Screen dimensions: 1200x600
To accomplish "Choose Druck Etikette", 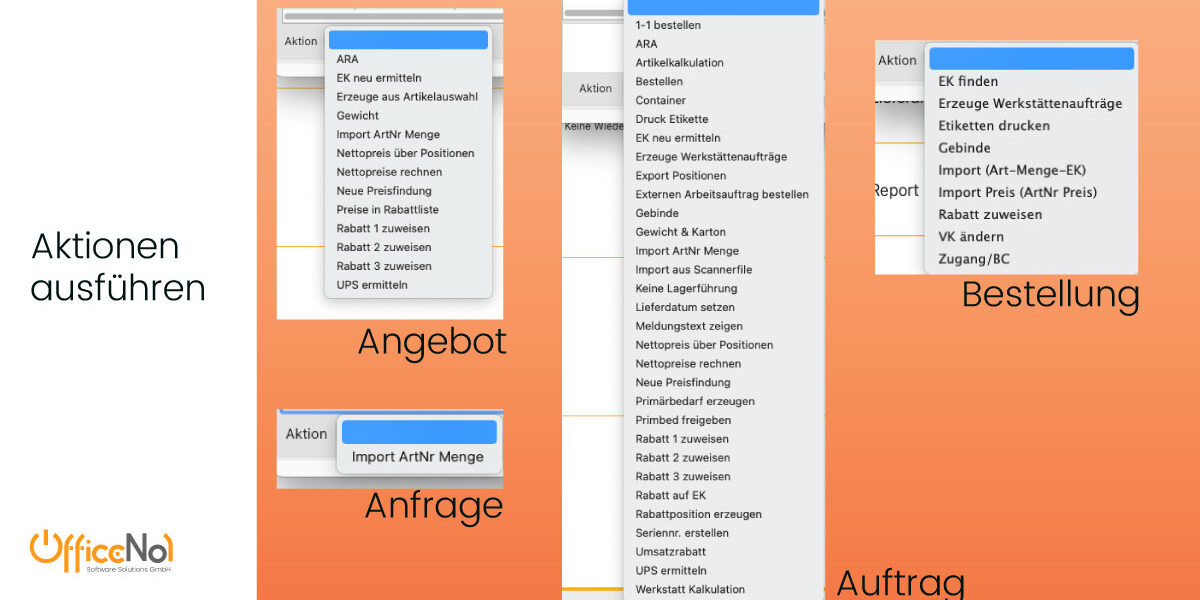I will (x=671, y=120).
